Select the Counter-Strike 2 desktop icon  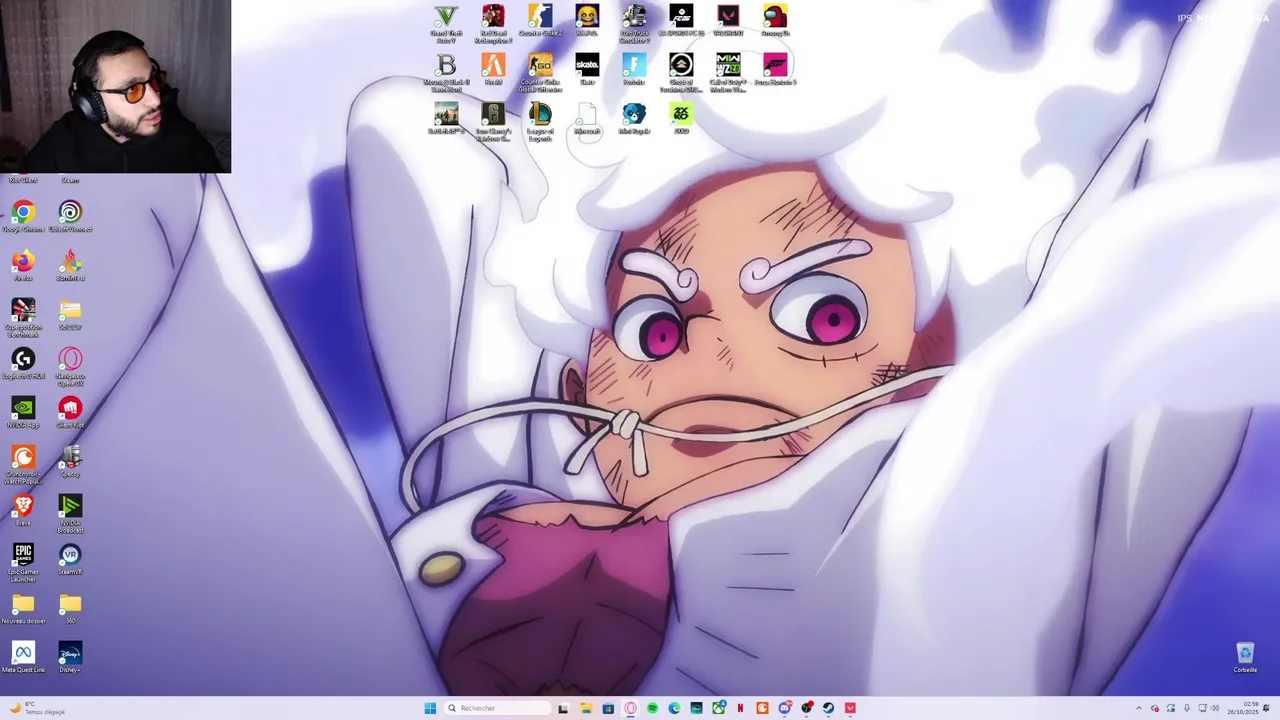(540, 20)
